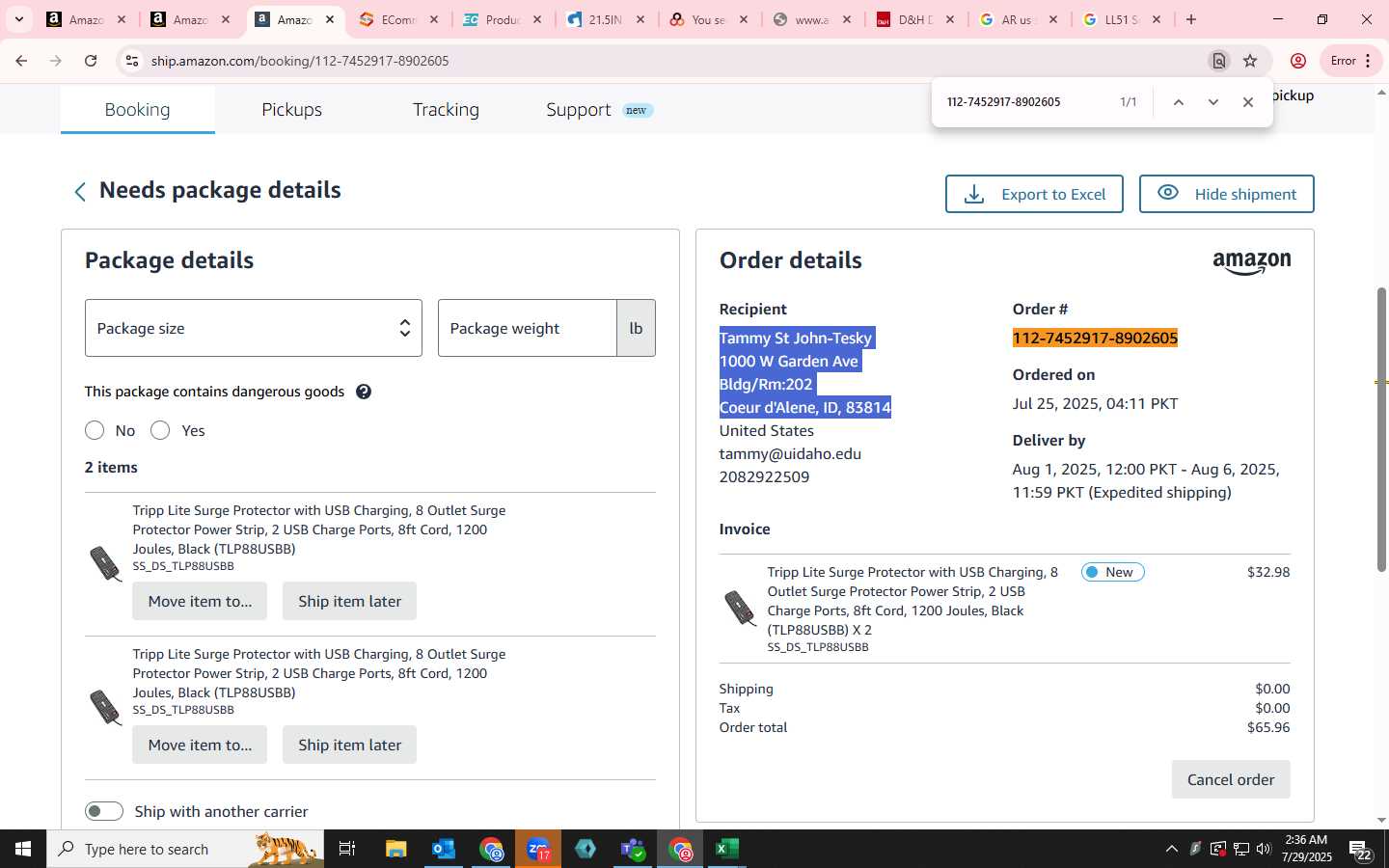Click the taskbar clock showing 2:36 AM
Image resolution: width=1389 pixels, height=868 pixels.
pyautogui.click(x=1307, y=849)
